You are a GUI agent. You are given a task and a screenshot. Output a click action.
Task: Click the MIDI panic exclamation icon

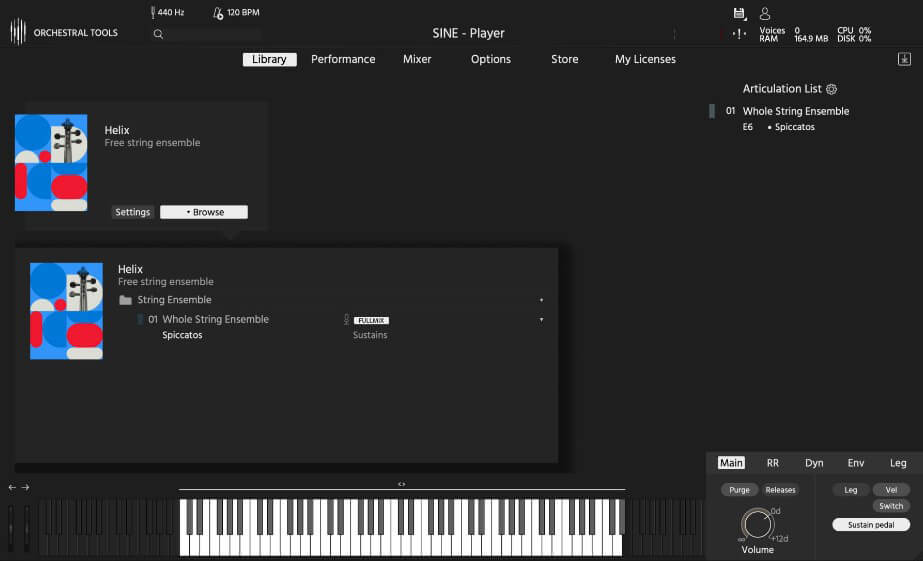pos(738,34)
